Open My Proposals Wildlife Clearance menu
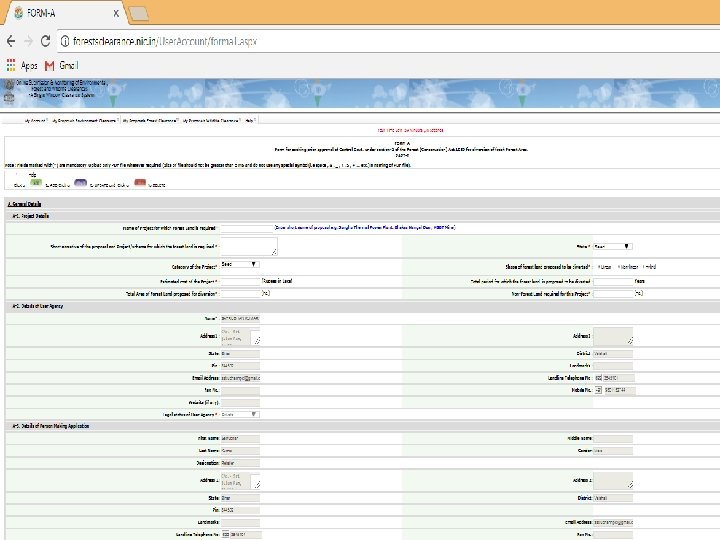 (x=211, y=120)
